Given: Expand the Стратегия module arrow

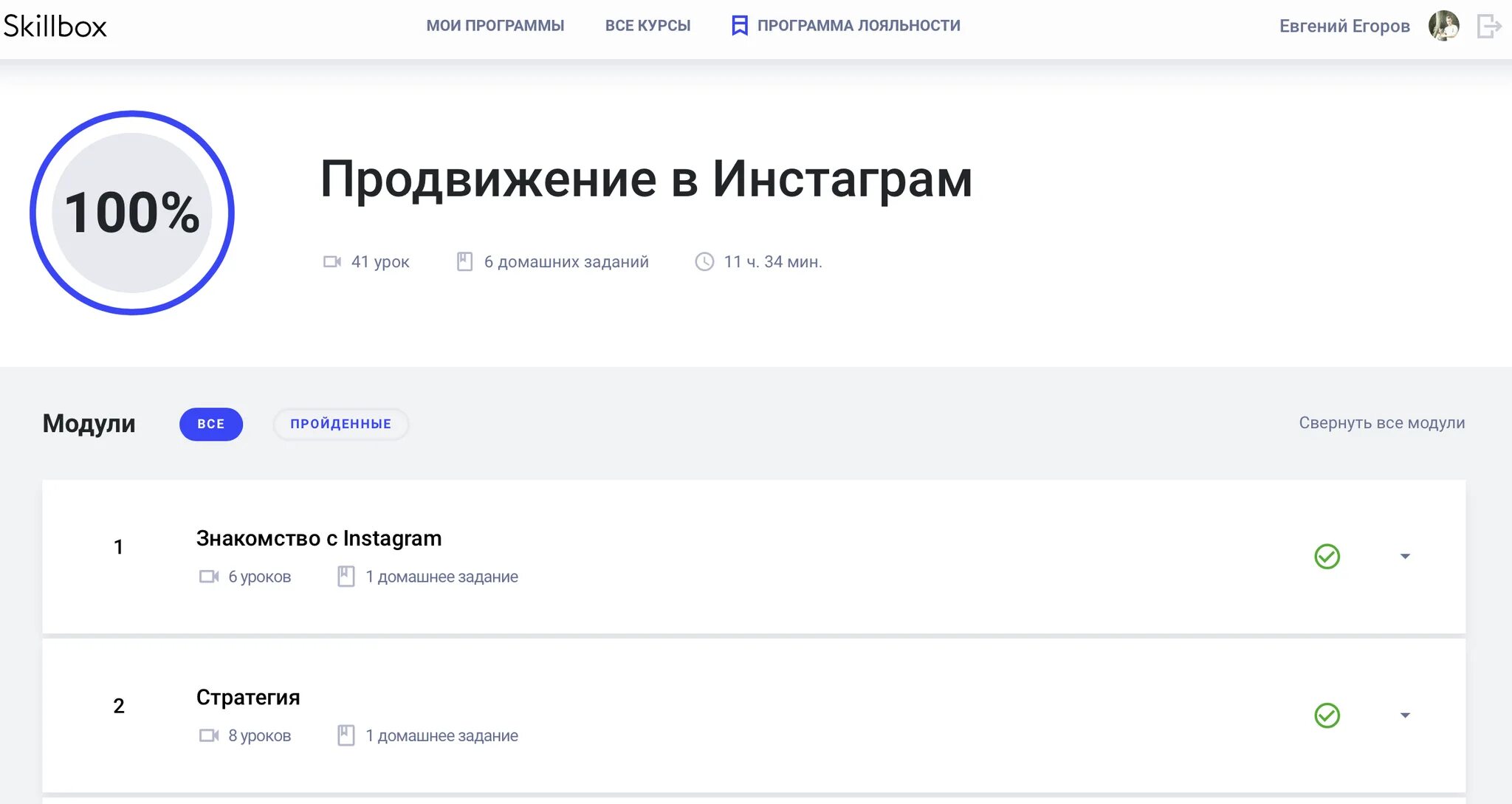Looking at the screenshot, I should [1405, 715].
